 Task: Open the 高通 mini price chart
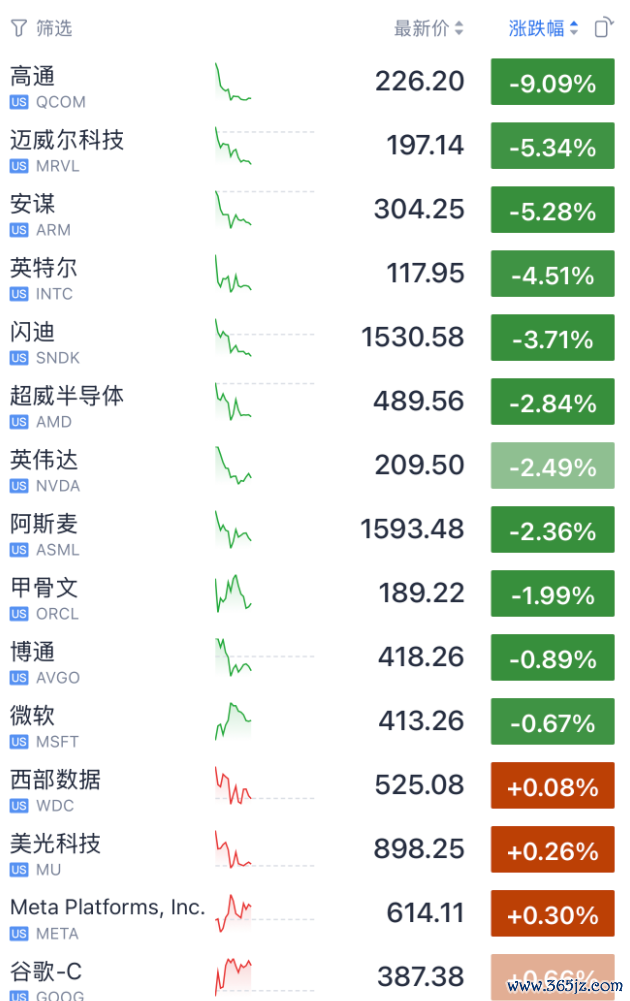(x=234, y=82)
